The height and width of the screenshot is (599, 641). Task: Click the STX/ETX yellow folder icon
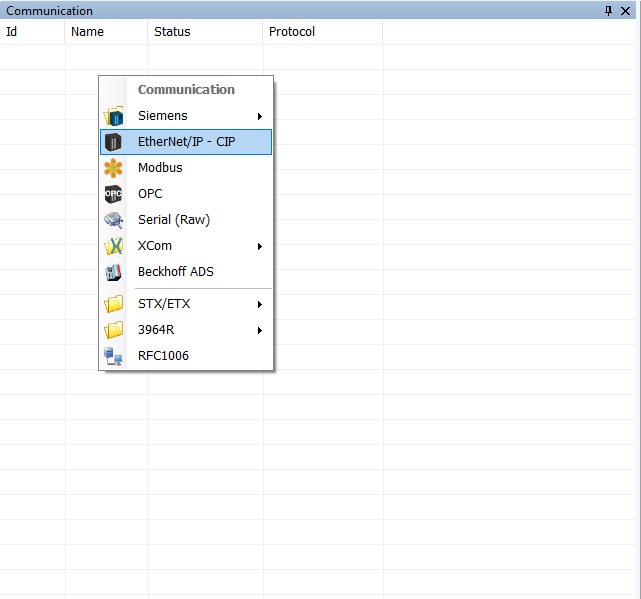(113, 304)
